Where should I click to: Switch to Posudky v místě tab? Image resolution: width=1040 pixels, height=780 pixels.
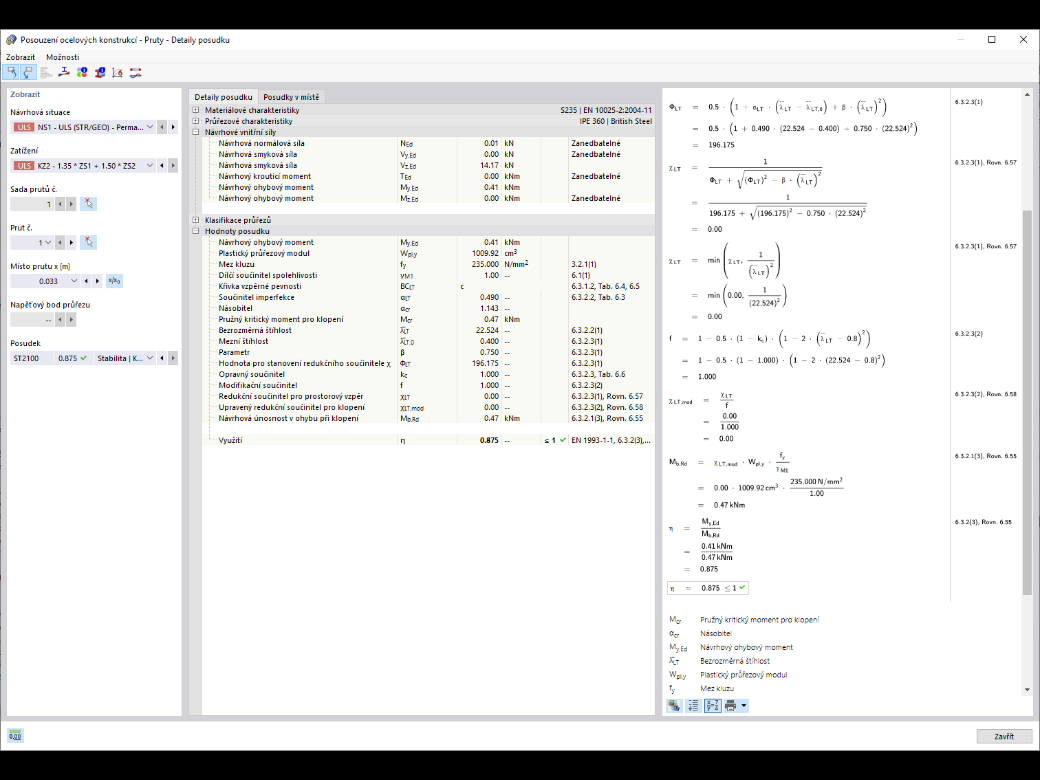291,97
